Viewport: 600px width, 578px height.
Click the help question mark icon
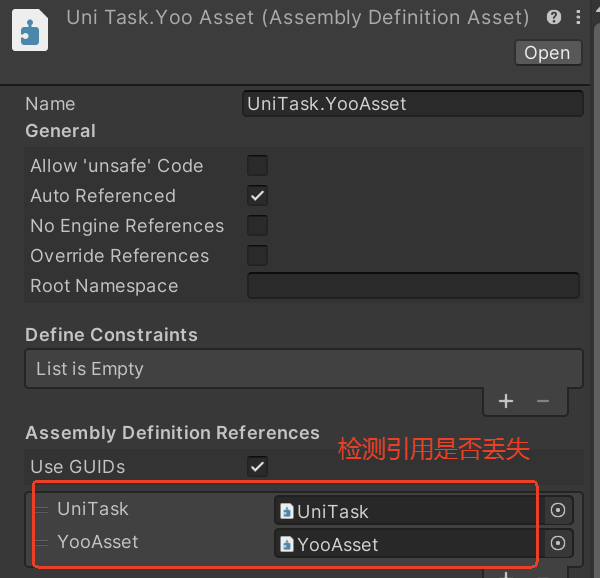click(x=554, y=17)
